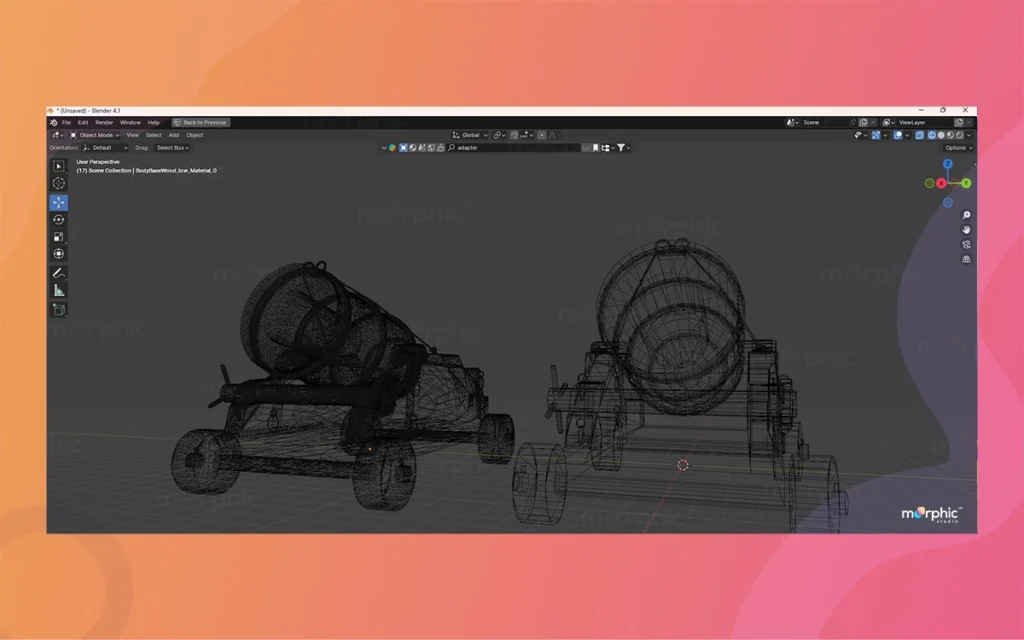Click the bookmark icon next to search
Viewport: 1024px width, 640px height.
click(x=596, y=148)
